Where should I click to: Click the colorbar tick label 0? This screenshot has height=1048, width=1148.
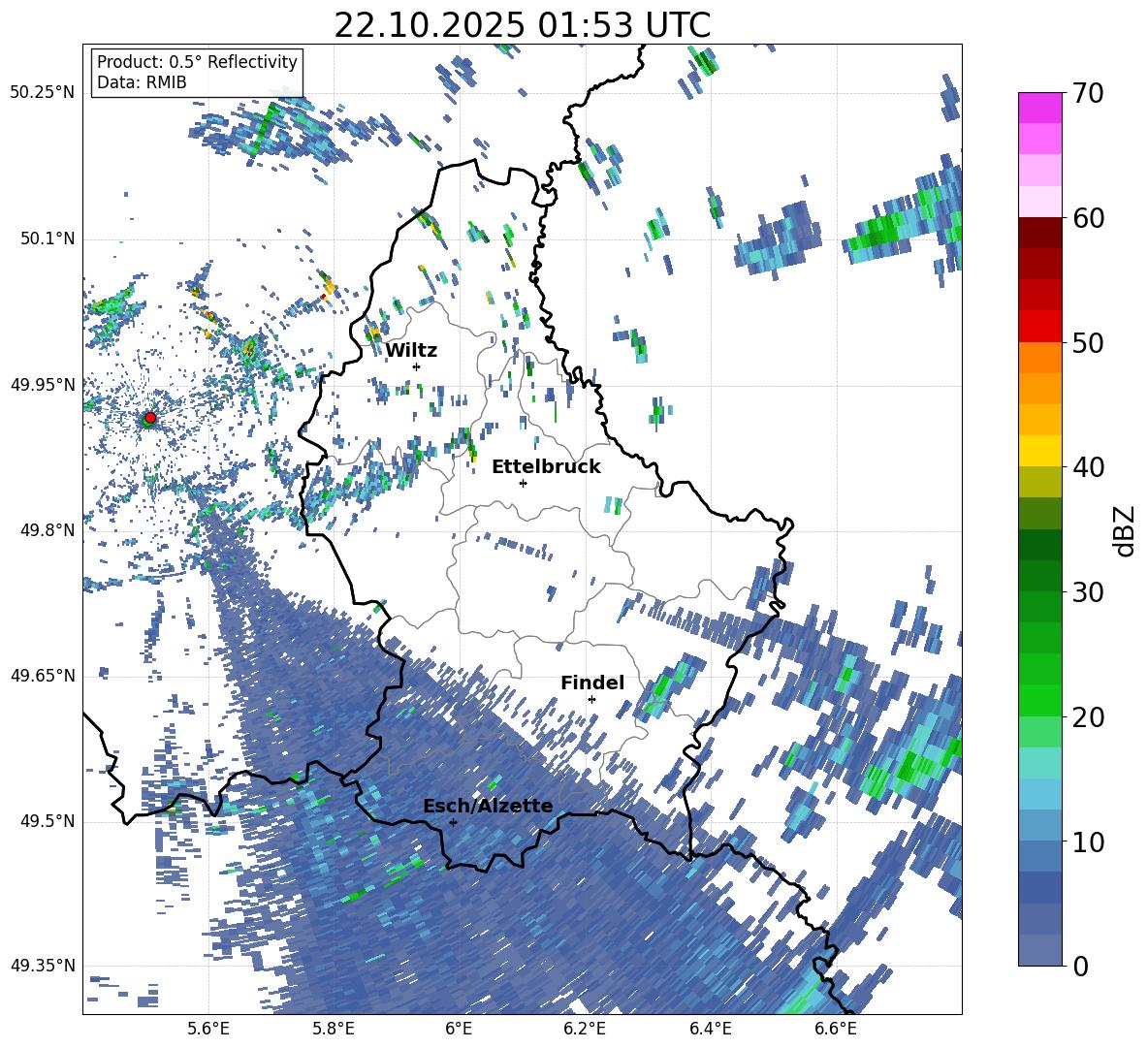[1080, 966]
